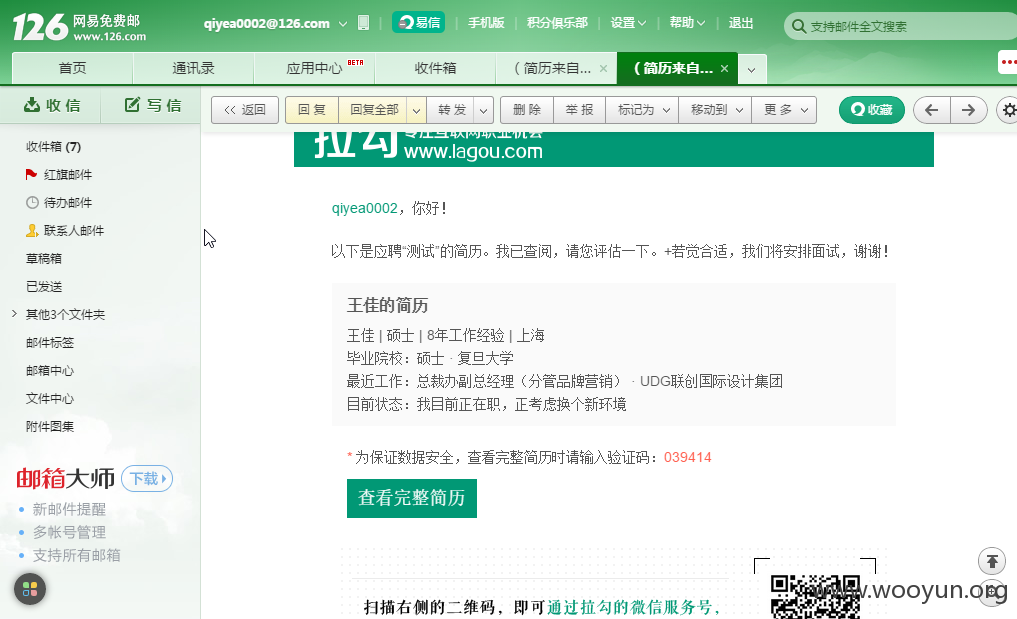Click the 126 NetEase mail logo
The height and width of the screenshot is (619, 1017).
[79, 27]
